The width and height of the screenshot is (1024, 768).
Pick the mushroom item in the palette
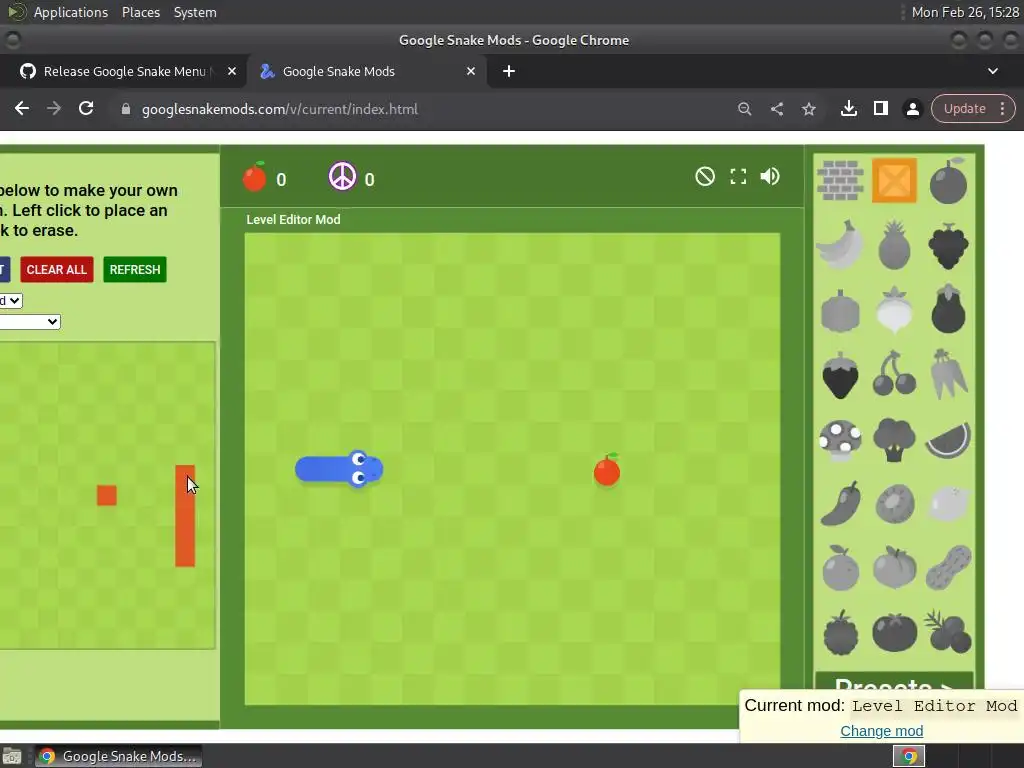(840, 440)
